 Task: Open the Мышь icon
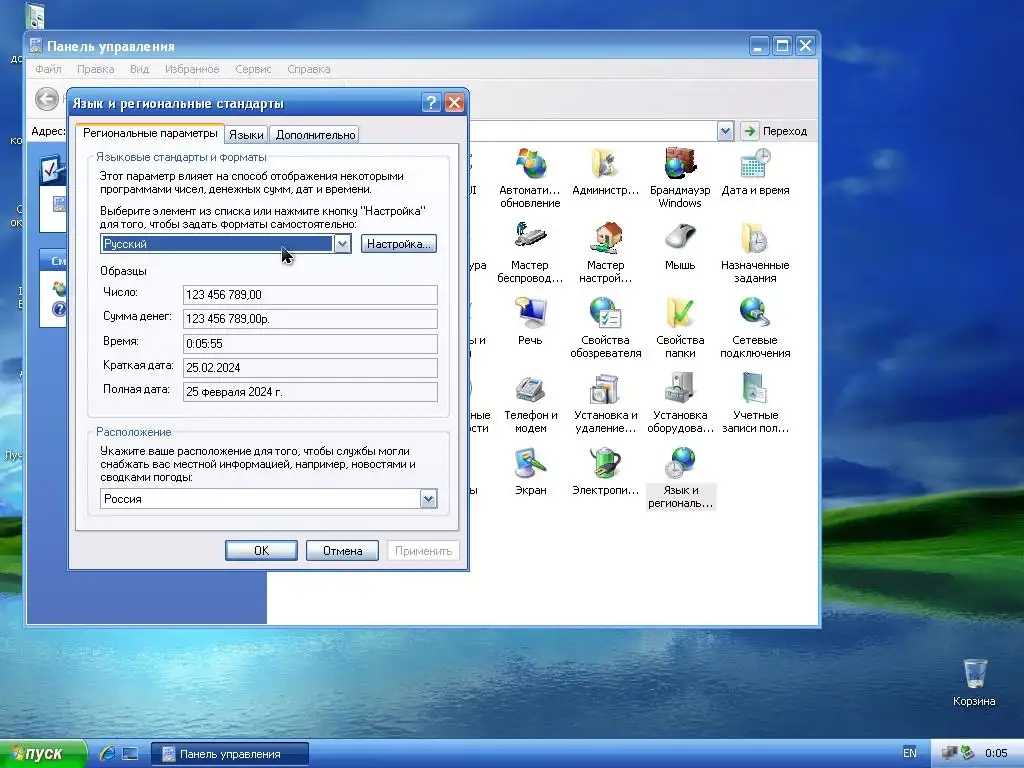[680, 246]
